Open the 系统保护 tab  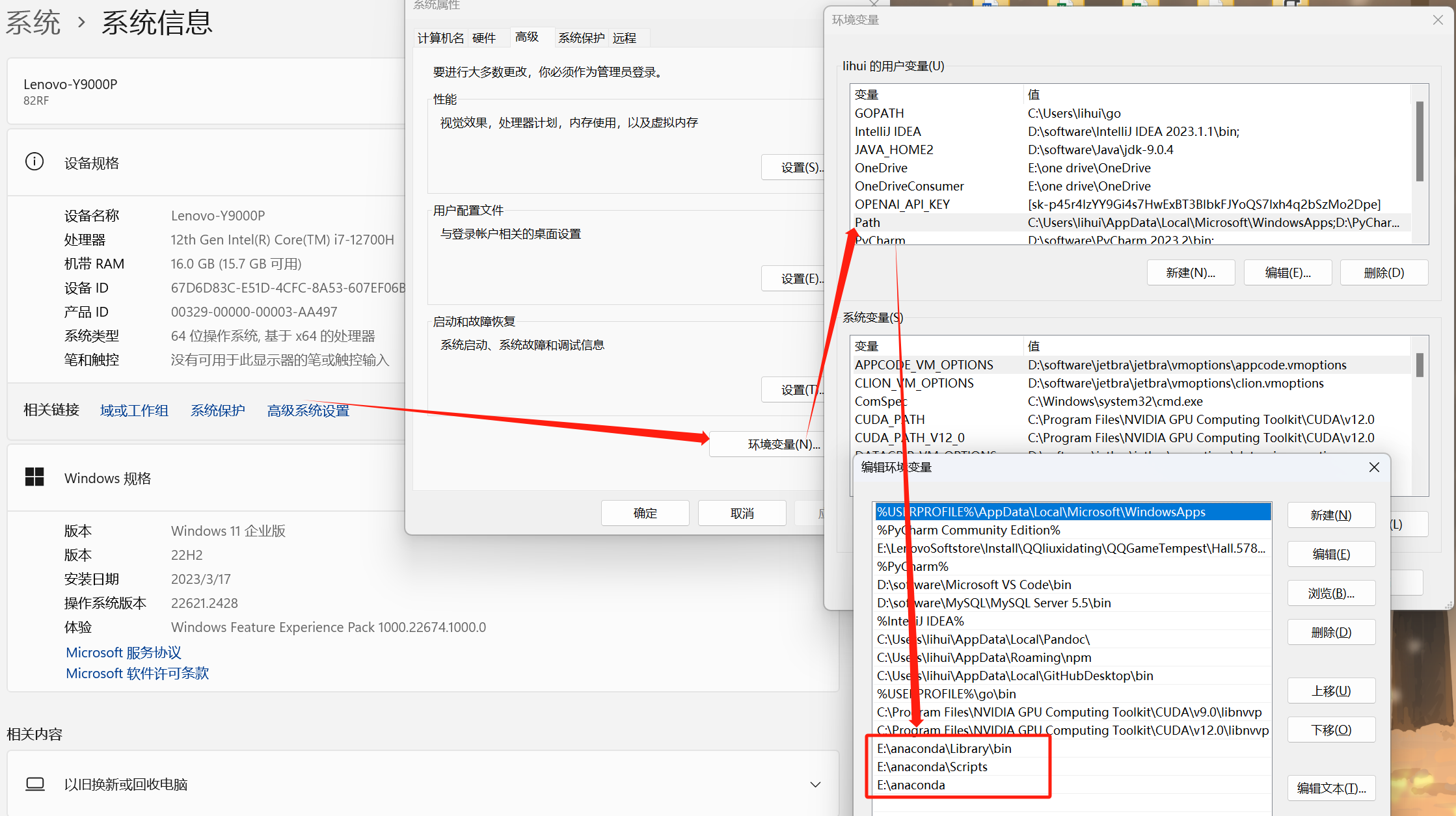tap(581, 38)
